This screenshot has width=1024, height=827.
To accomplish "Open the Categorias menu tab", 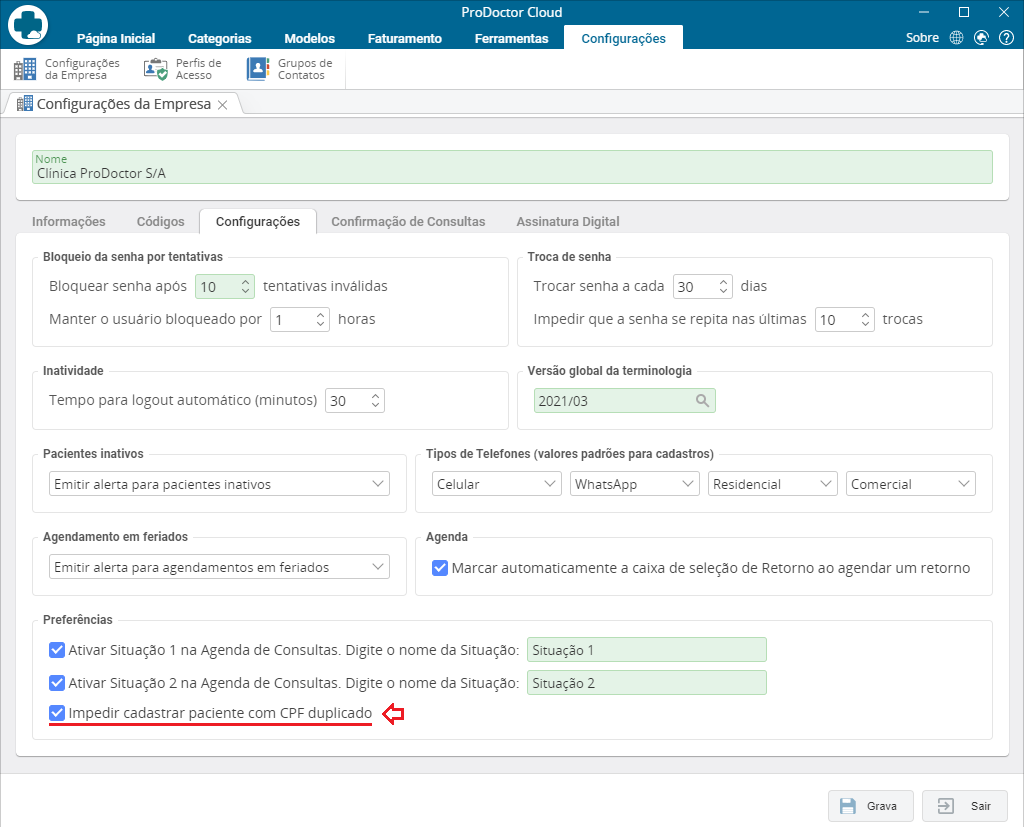I will coord(219,39).
